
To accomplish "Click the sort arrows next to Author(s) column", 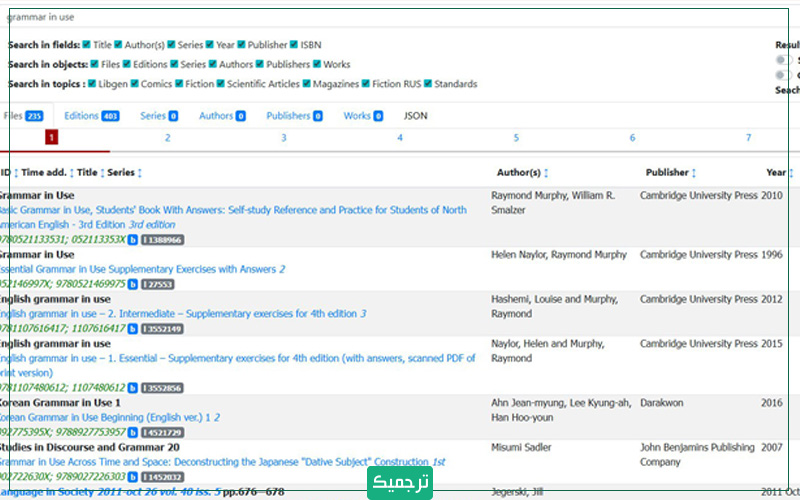I will click(x=546, y=173).
